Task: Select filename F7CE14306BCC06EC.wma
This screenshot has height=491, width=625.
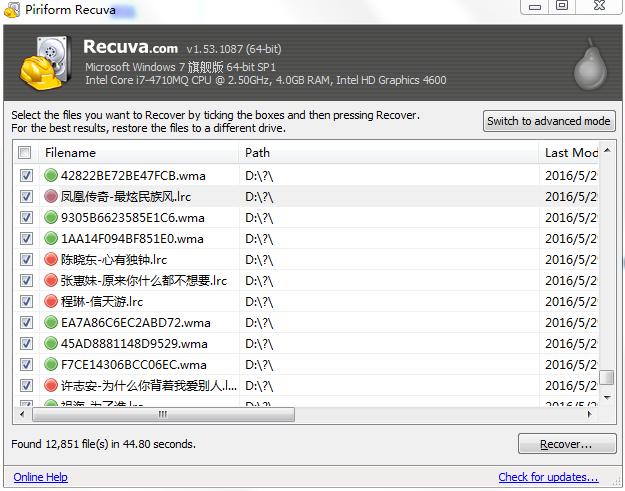Action: (134, 365)
